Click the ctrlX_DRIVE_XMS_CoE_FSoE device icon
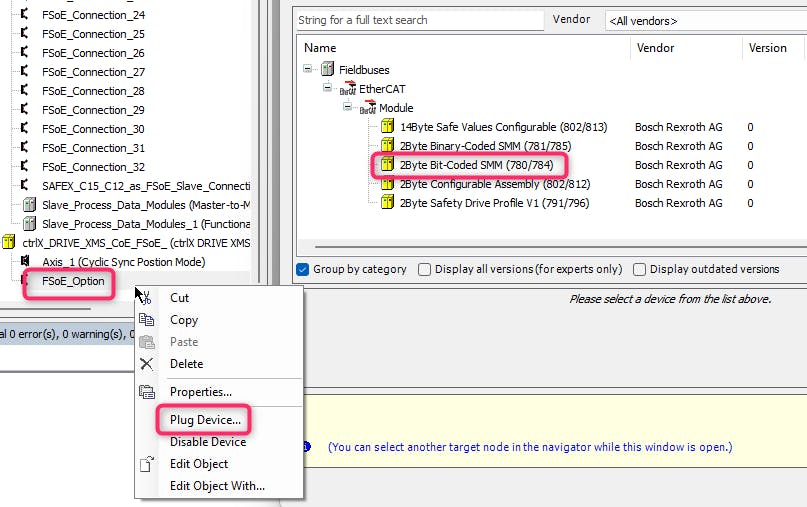 pyautogui.click(x=9, y=243)
